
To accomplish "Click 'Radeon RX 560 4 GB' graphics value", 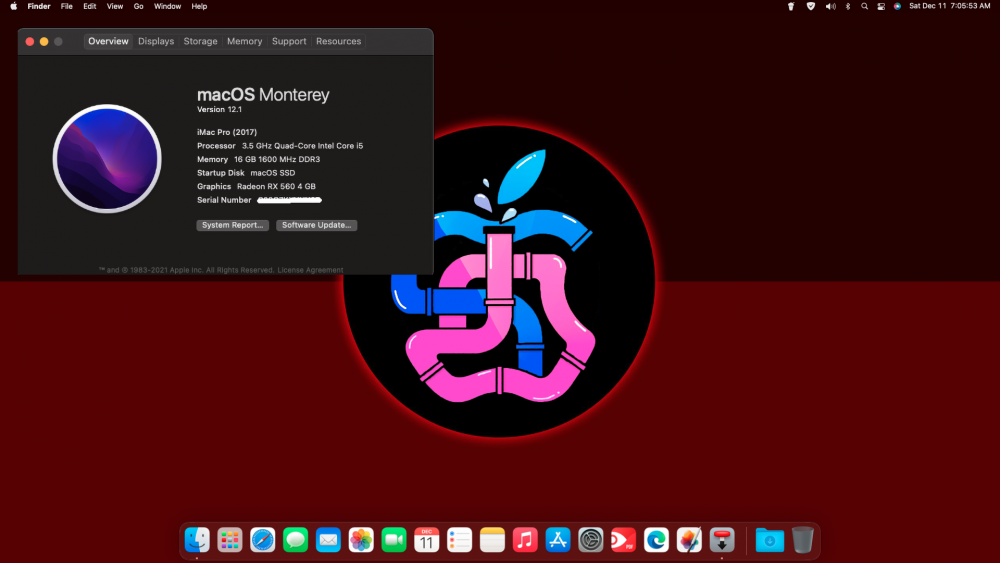I will 276,186.
